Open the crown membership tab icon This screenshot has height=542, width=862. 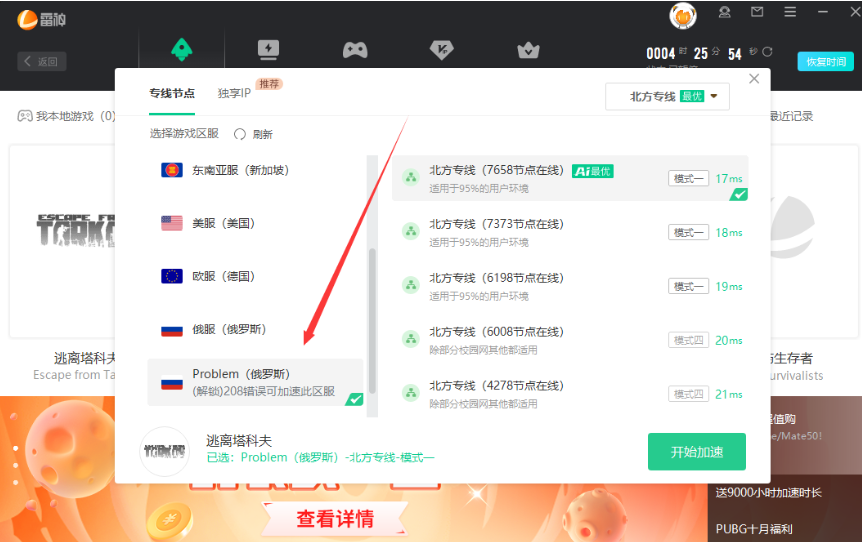pyautogui.click(x=528, y=51)
